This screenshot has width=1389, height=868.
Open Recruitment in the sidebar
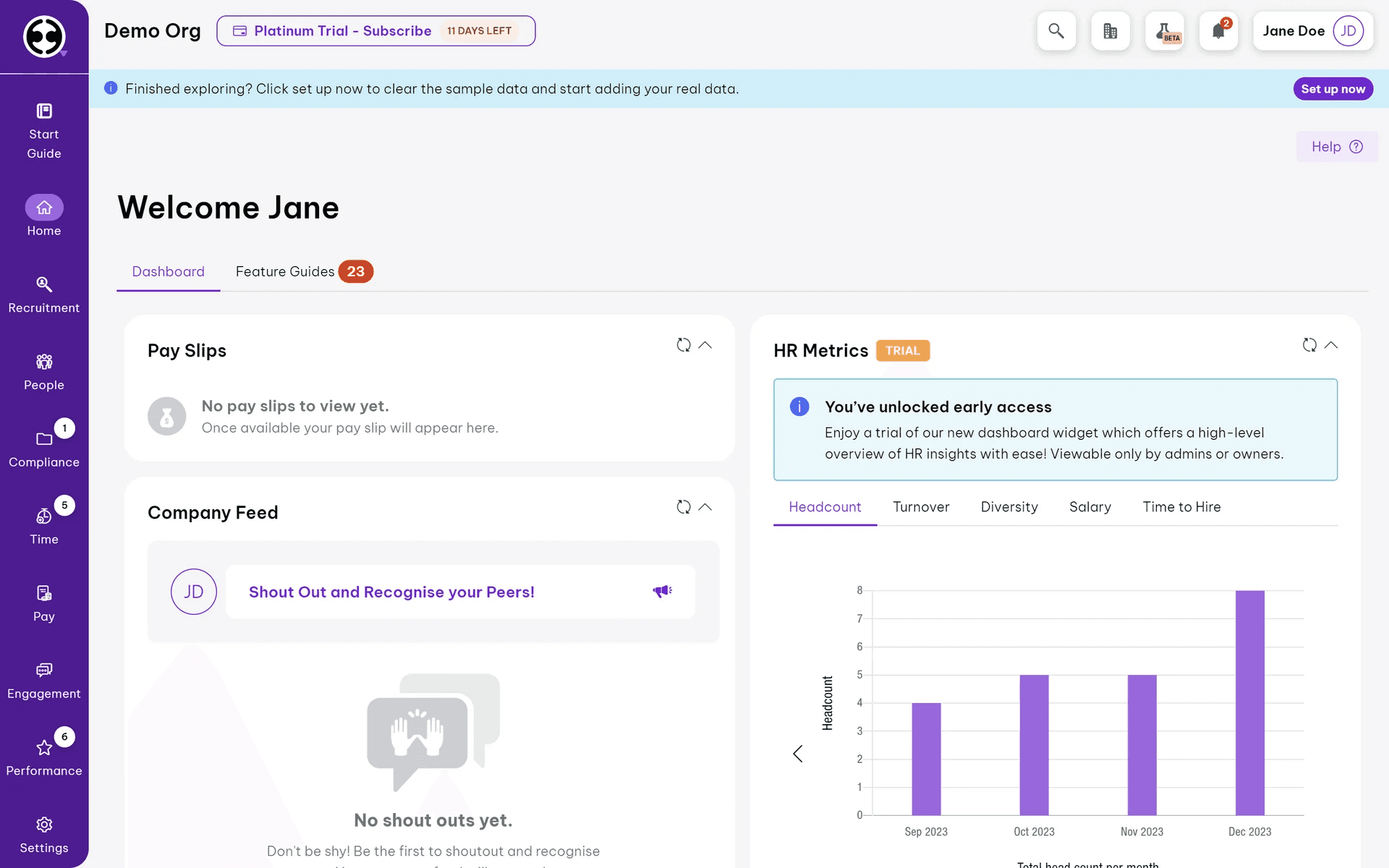coord(44,294)
